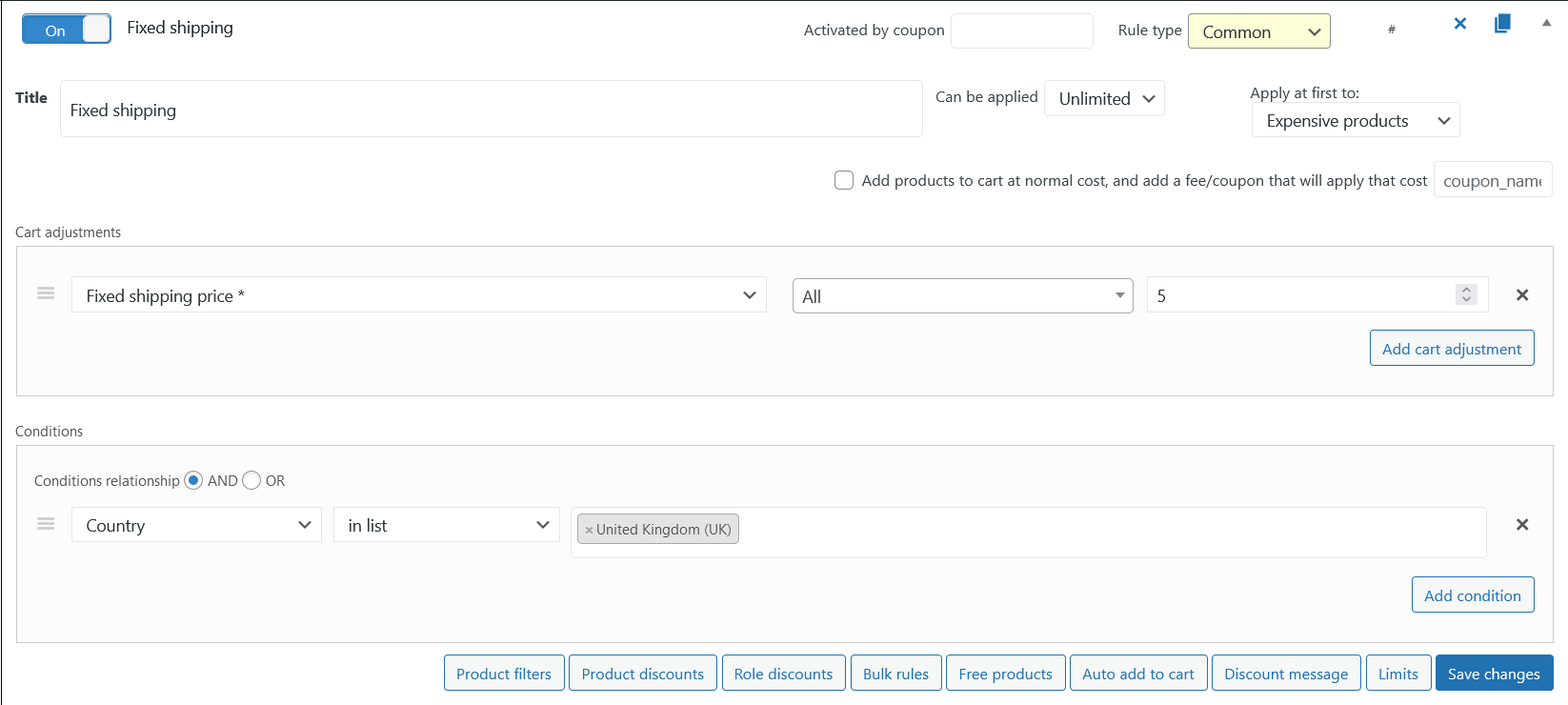Remove the Fixed shipping price adjustment

(1522, 295)
